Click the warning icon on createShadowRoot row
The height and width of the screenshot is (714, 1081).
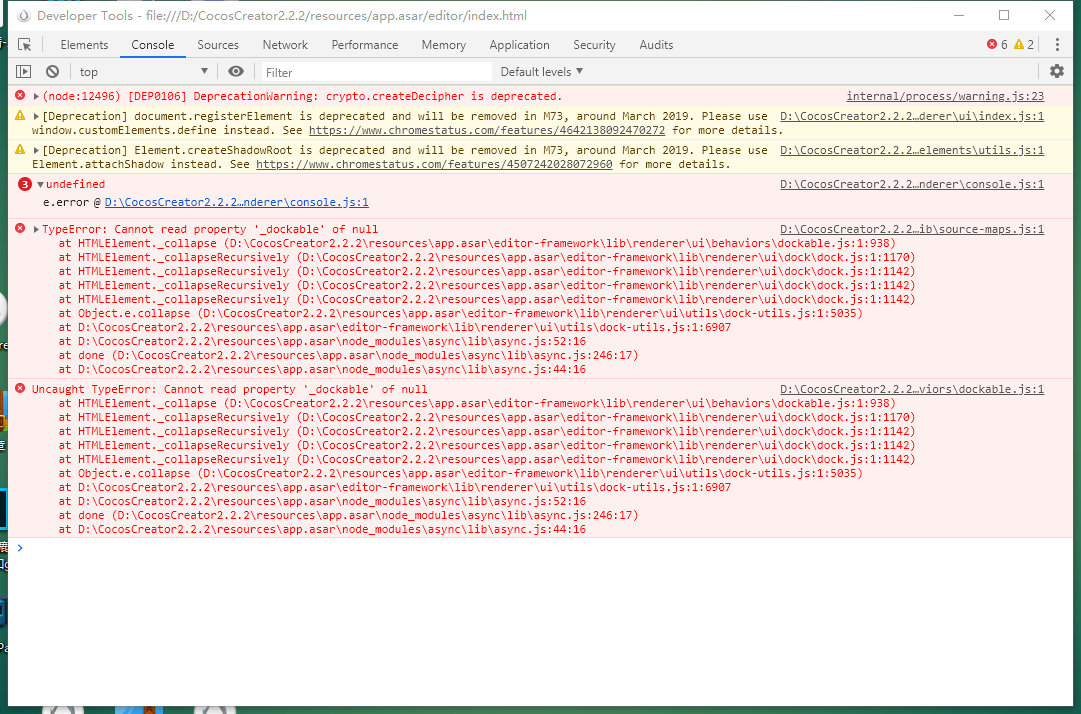pyautogui.click(x=20, y=150)
